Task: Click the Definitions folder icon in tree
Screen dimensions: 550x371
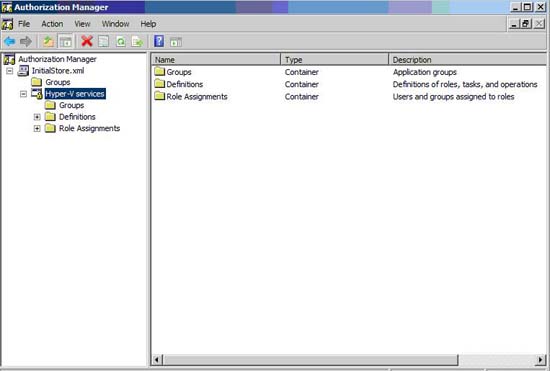Action: pyautogui.click(x=50, y=117)
